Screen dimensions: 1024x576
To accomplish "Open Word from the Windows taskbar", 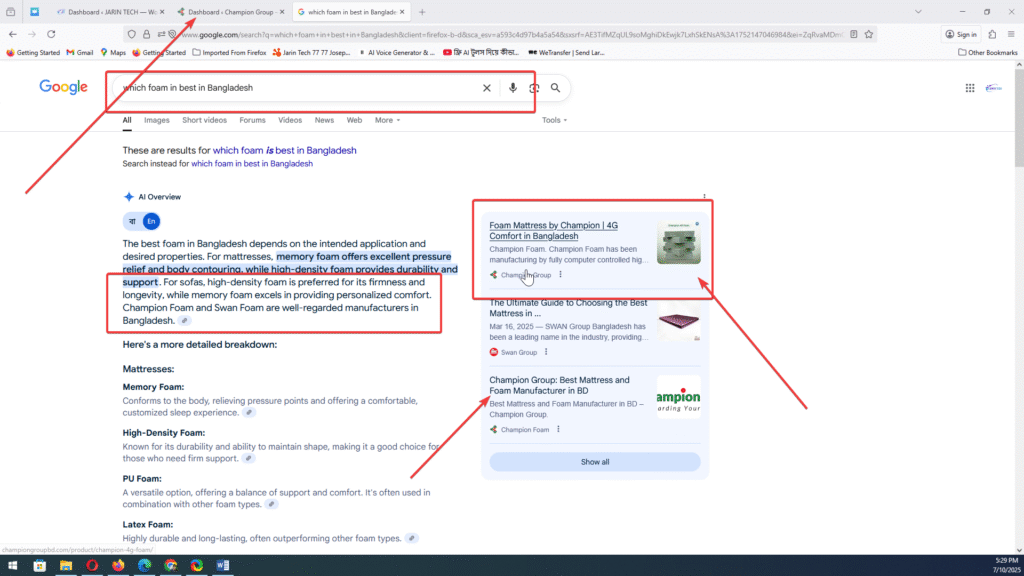I will click(223, 565).
